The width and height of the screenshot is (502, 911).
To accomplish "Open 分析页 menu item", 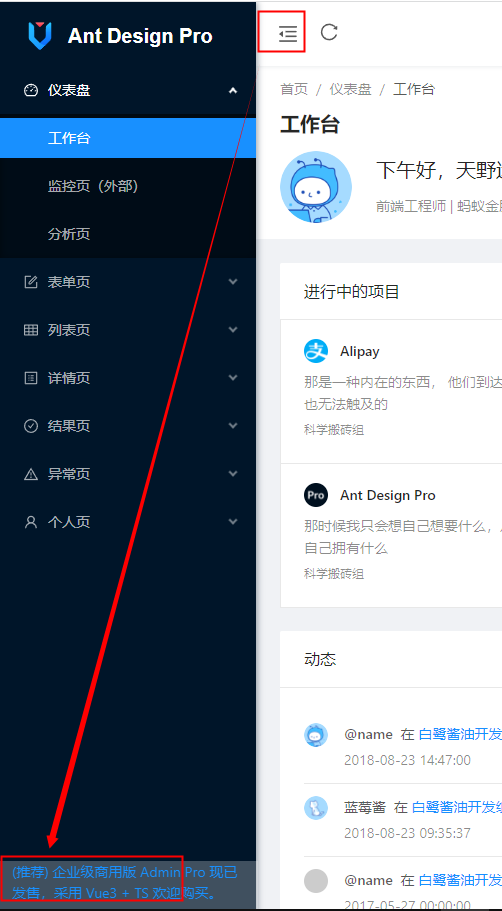I will (128, 234).
